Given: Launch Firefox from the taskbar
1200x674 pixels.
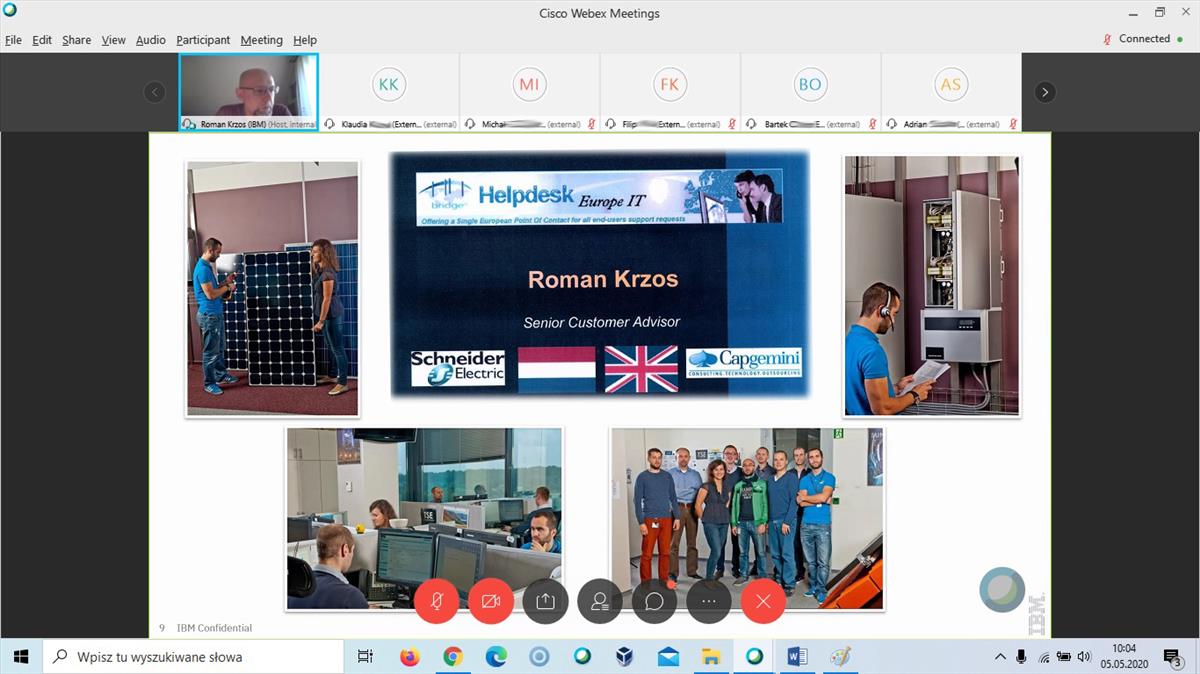Looking at the screenshot, I should 409,657.
